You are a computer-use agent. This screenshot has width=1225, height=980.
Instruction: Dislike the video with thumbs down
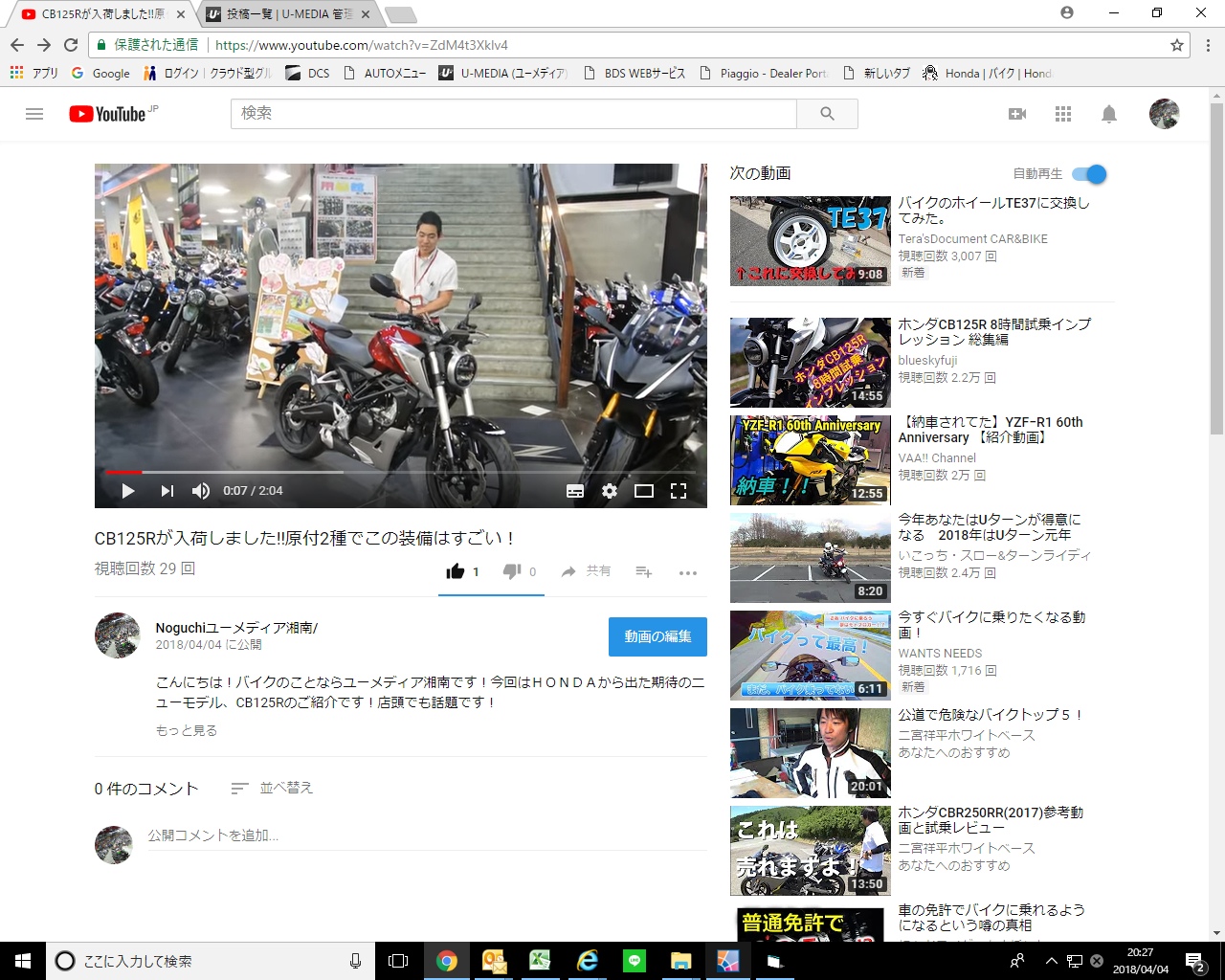point(512,571)
